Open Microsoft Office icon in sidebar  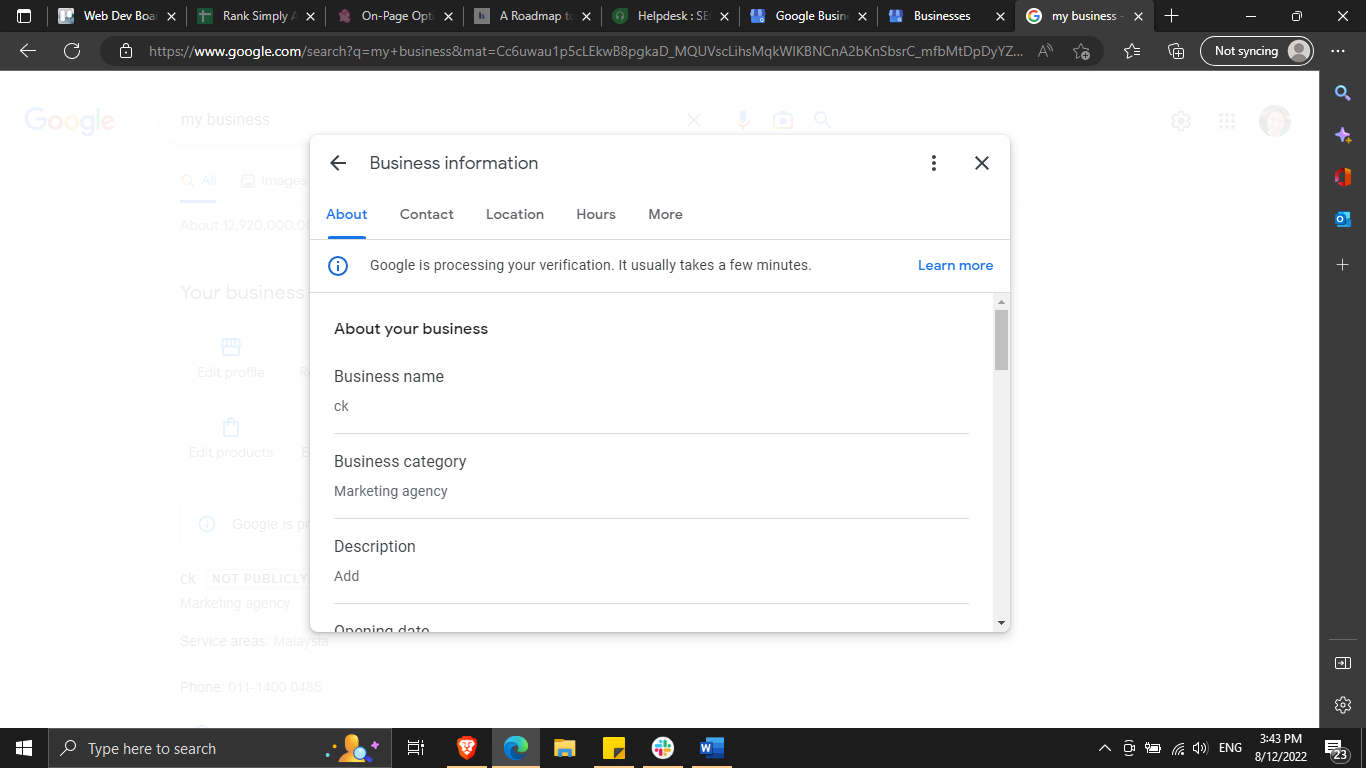click(x=1343, y=177)
